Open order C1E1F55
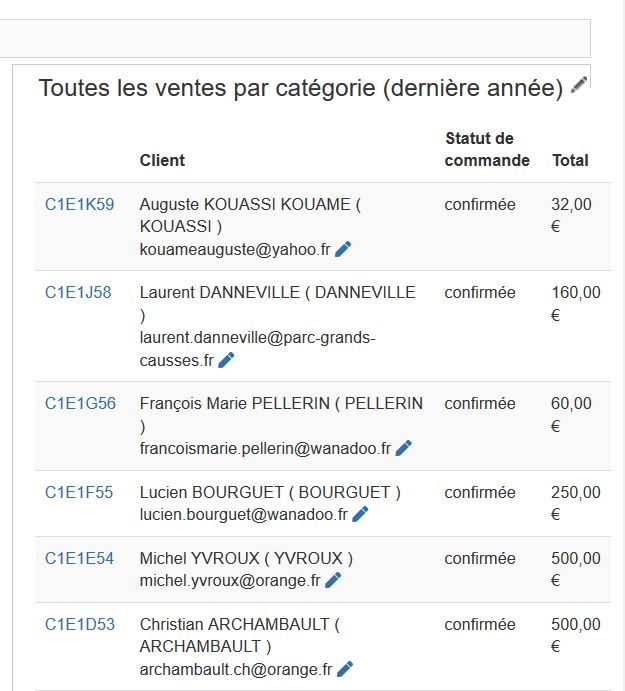Image resolution: width=625 pixels, height=691 pixels. (x=79, y=492)
